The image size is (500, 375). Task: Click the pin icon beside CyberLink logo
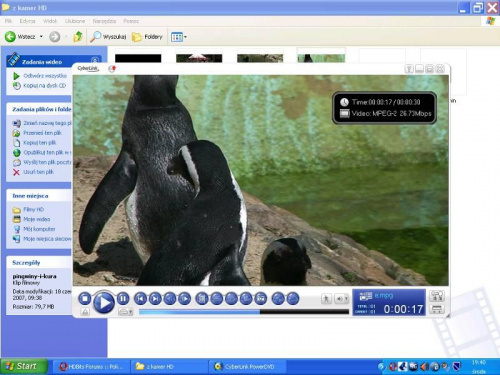click(112, 69)
